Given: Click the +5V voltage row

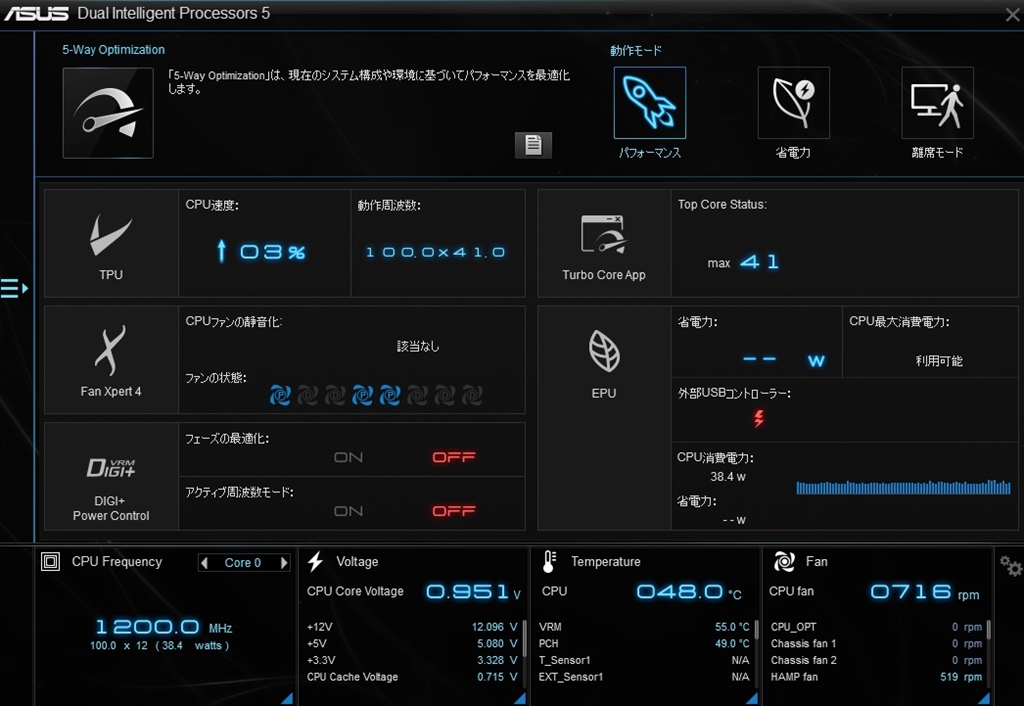Looking at the screenshot, I should tap(412, 643).
